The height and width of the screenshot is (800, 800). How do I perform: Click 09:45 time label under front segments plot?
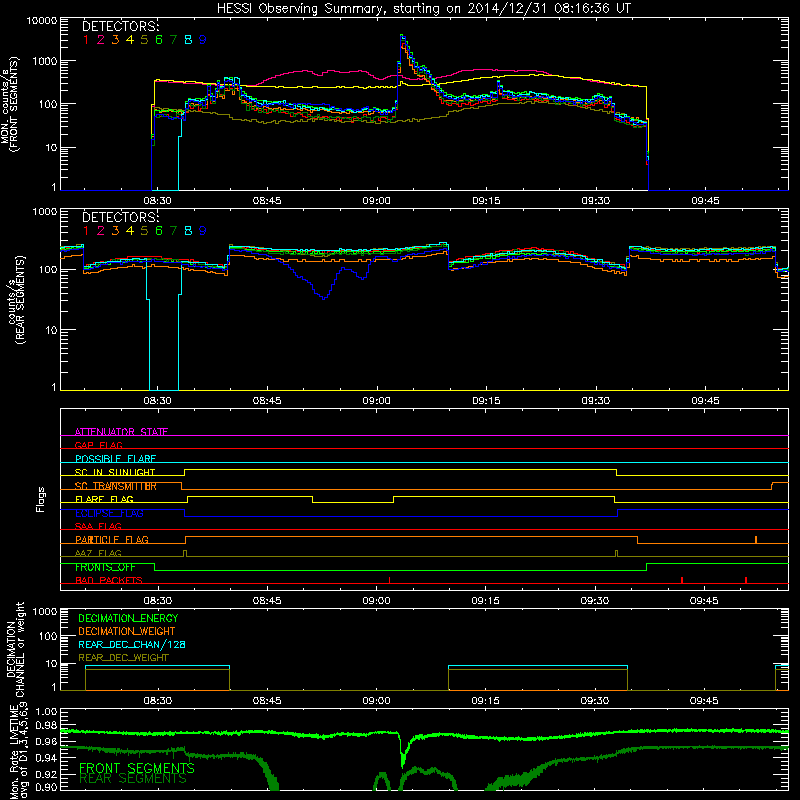pos(705,201)
